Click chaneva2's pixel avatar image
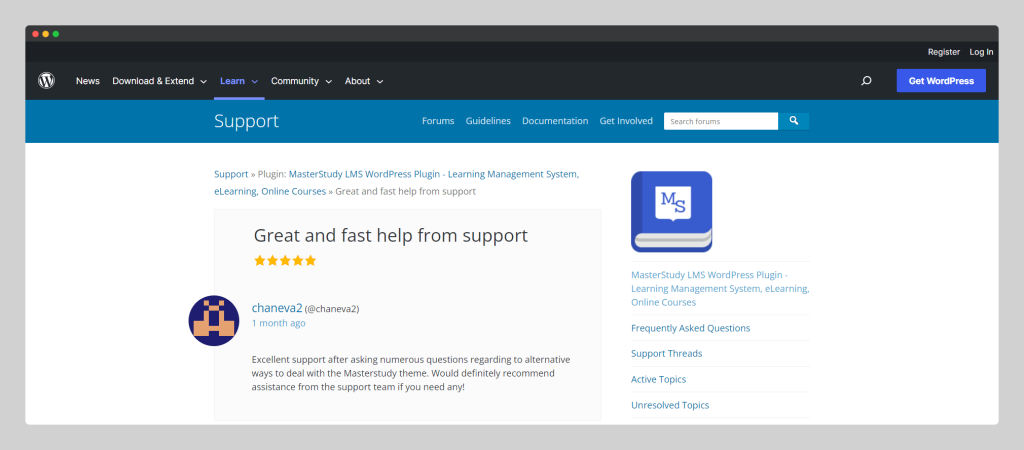This screenshot has width=1024, height=450. click(x=214, y=321)
